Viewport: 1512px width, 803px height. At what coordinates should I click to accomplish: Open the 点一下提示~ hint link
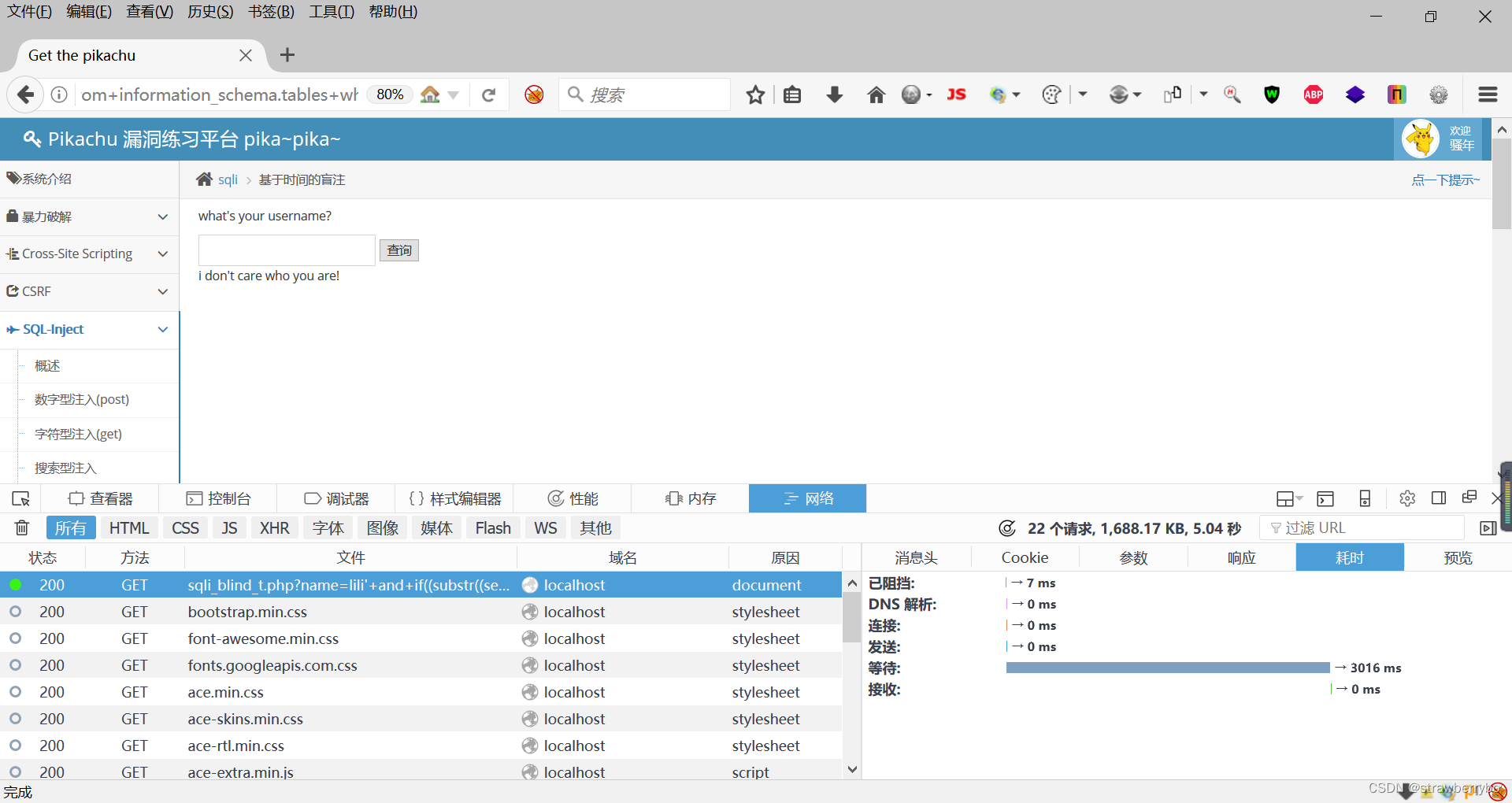pyautogui.click(x=1445, y=179)
